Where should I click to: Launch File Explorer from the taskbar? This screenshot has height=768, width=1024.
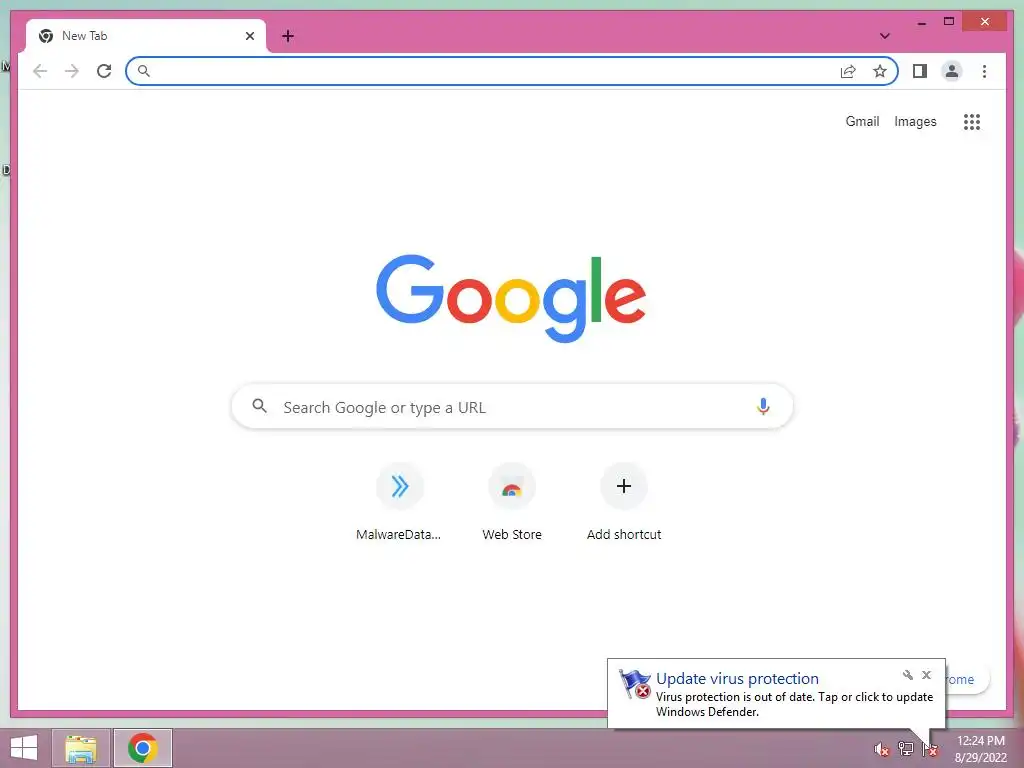tap(81, 748)
